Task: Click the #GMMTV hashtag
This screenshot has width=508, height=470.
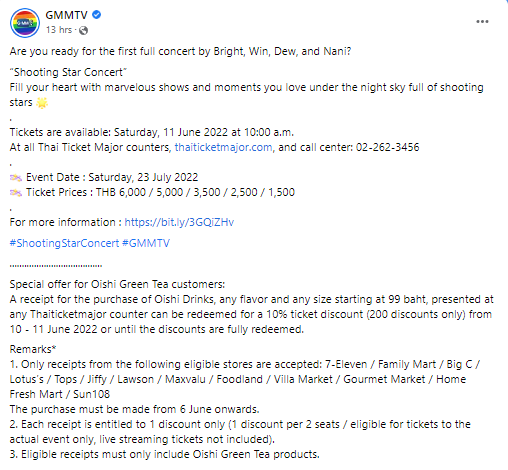Action: pyautogui.click(x=146, y=243)
